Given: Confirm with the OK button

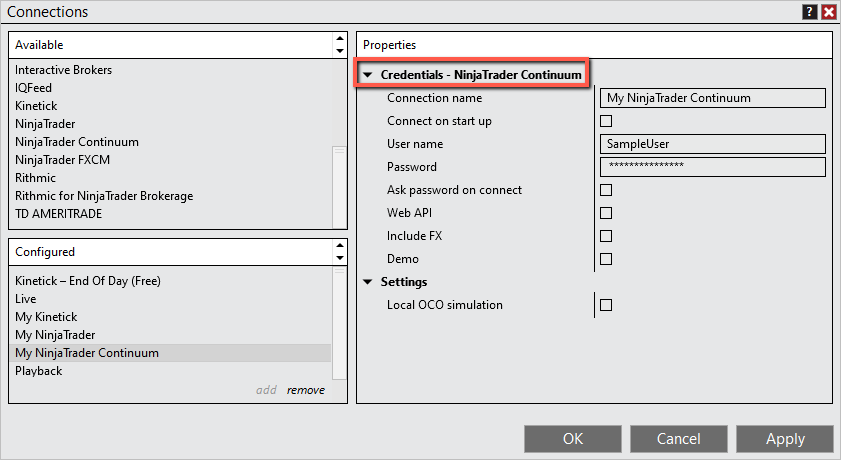Looking at the screenshot, I should pos(573,439).
